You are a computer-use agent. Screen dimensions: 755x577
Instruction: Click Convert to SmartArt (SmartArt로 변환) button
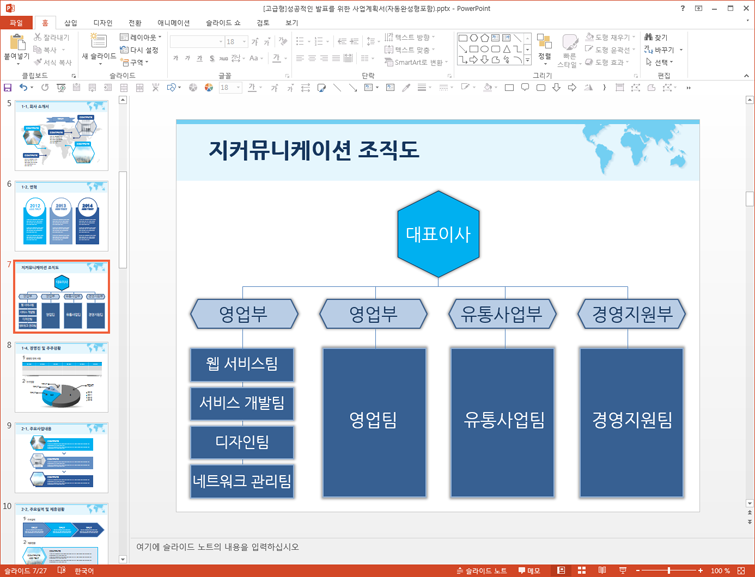pos(416,62)
